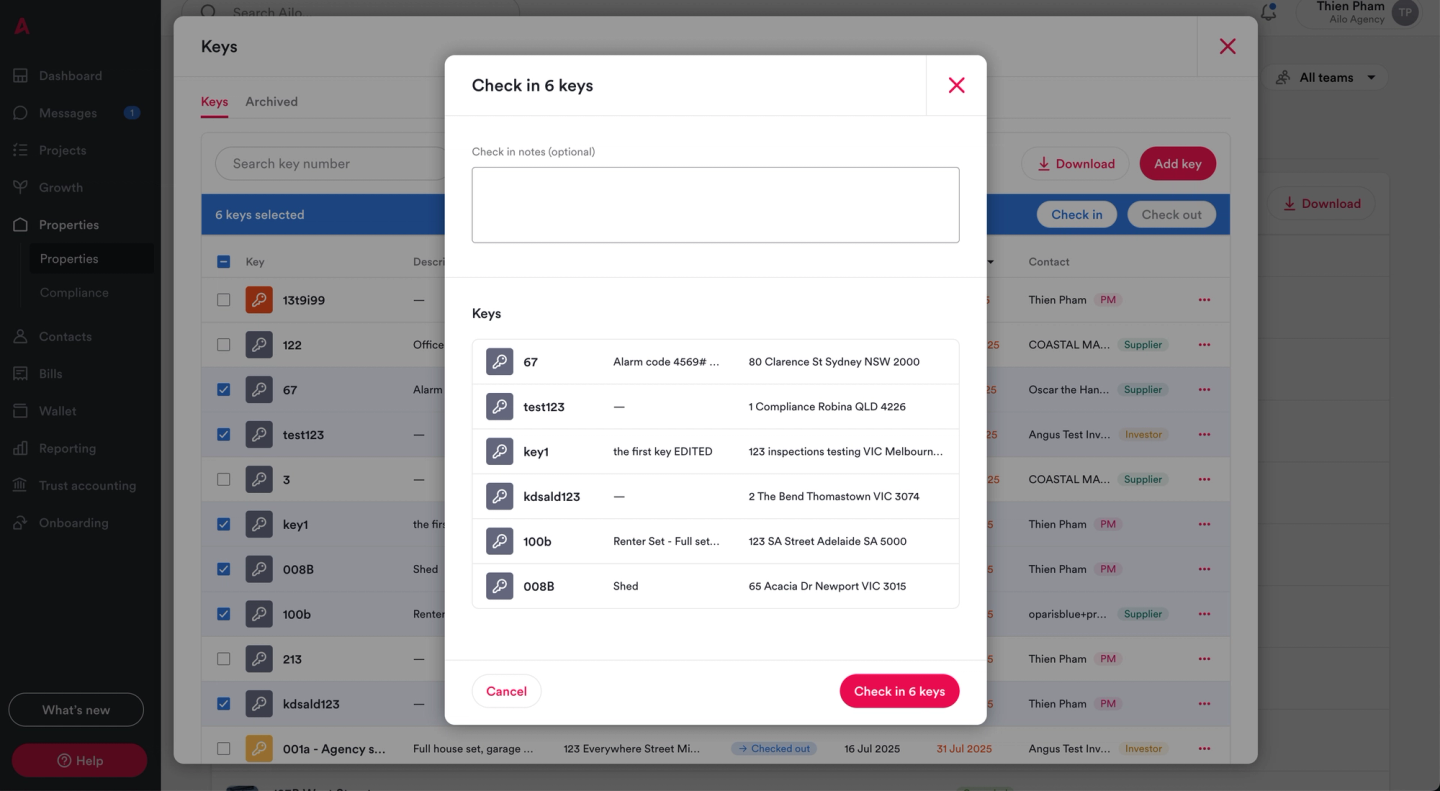Click key icon for row 213

pyautogui.click(x=259, y=659)
